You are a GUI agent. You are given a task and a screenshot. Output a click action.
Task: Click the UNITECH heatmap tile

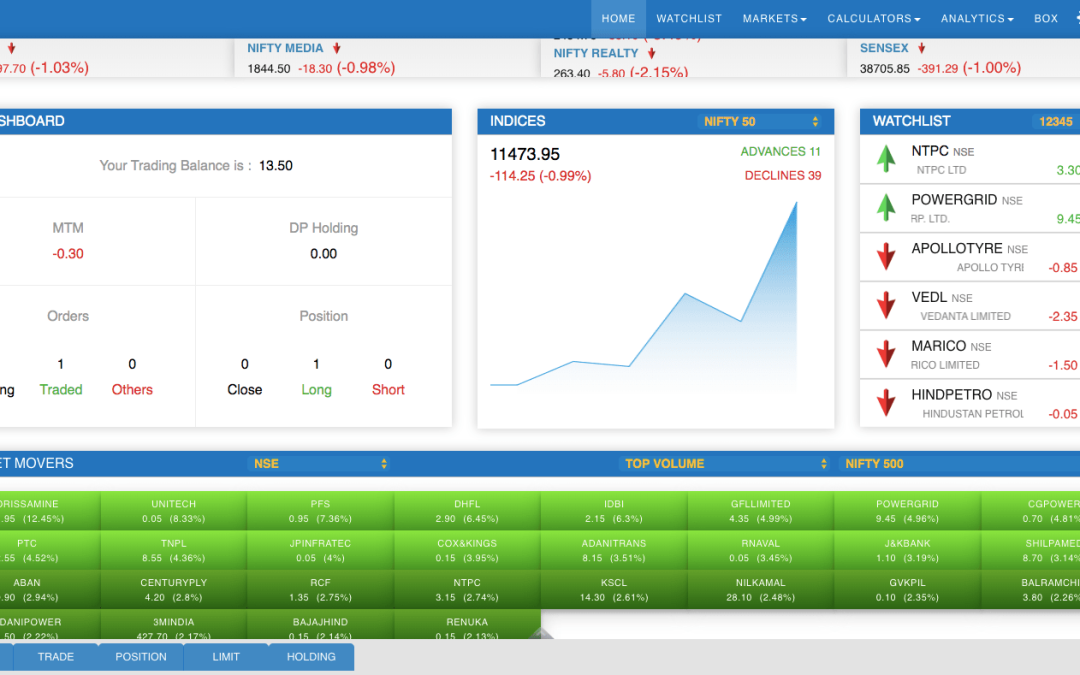point(174,511)
